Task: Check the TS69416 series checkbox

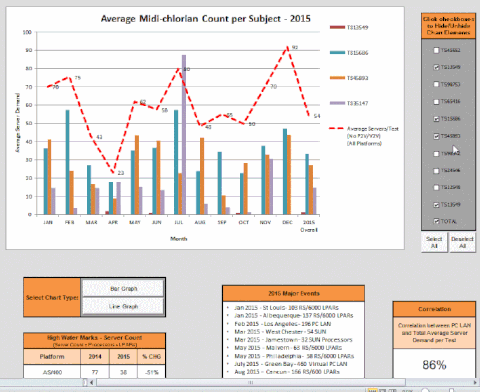Action: pyautogui.click(x=436, y=101)
